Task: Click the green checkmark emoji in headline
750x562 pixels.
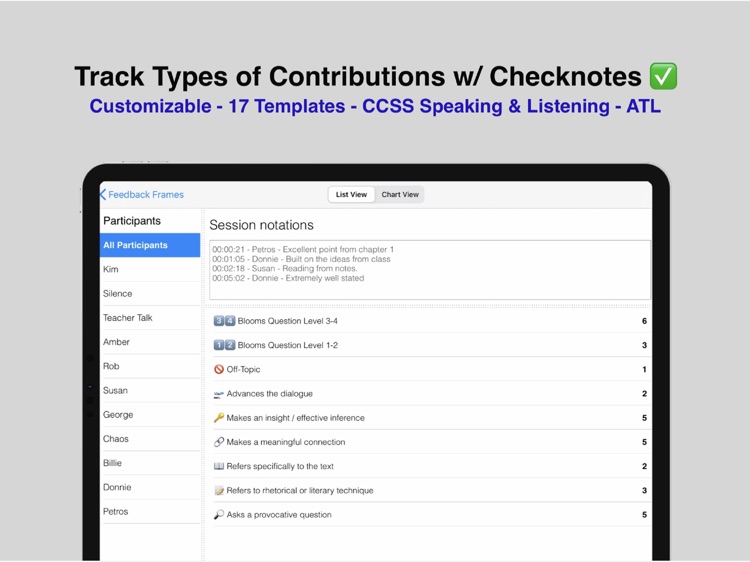Action: point(663,76)
